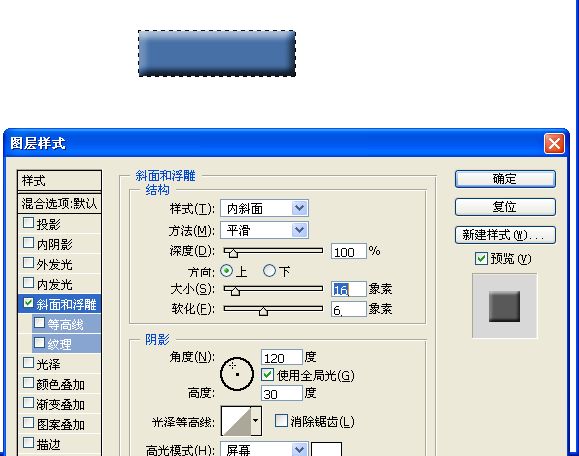The image size is (579, 456).
Task: Enable 消除锯齿 checkbox
Action: pos(281,421)
